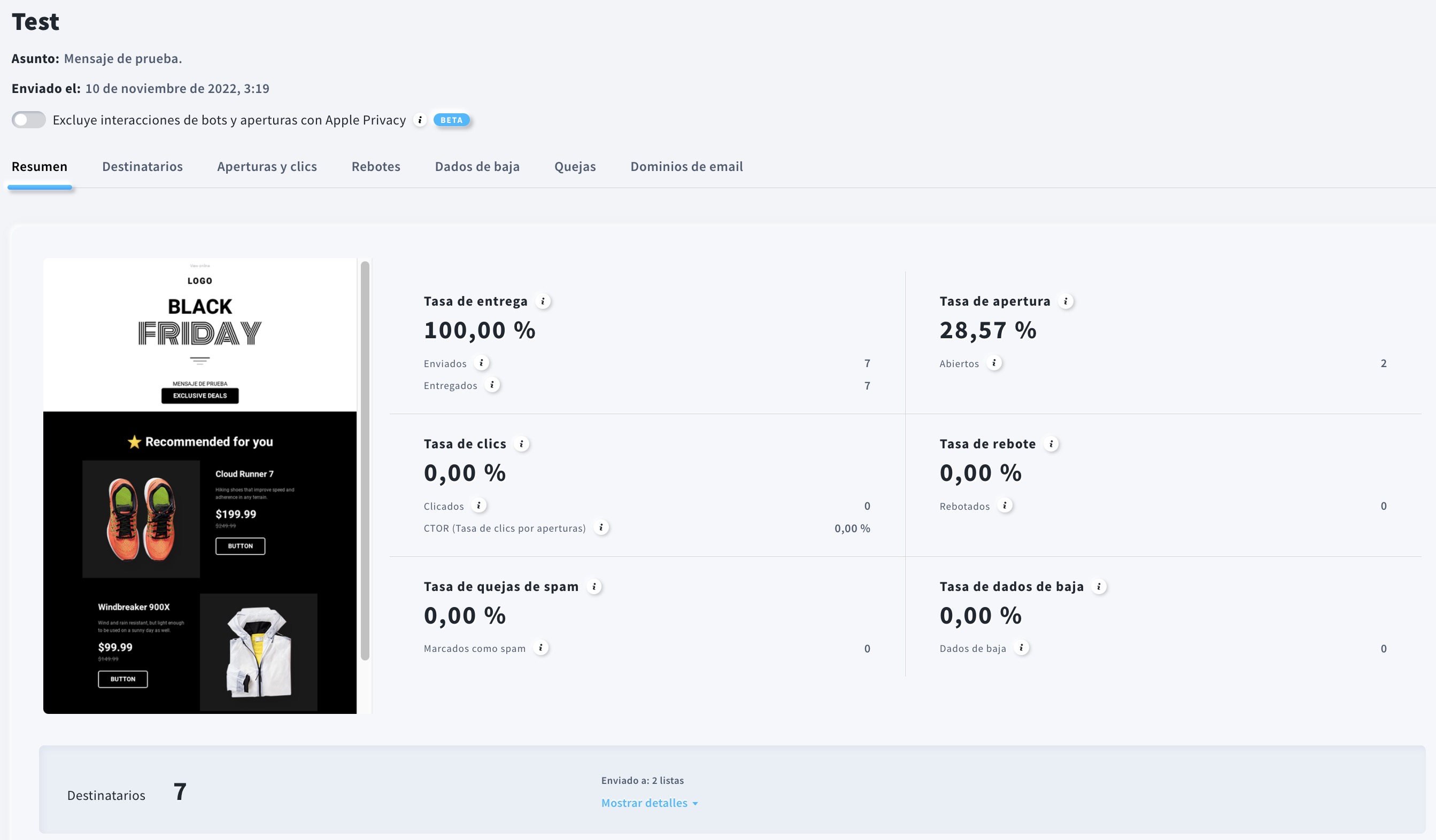Click the Rebotados info icon
The width and height of the screenshot is (1436, 840).
point(1005,505)
